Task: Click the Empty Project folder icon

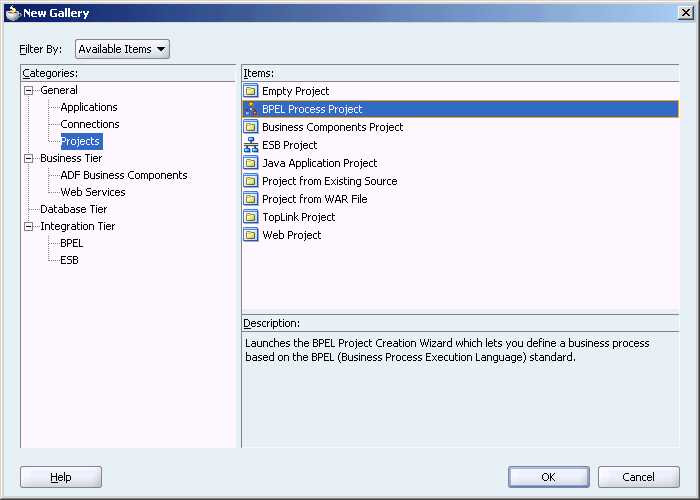Action: click(x=251, y=91)
